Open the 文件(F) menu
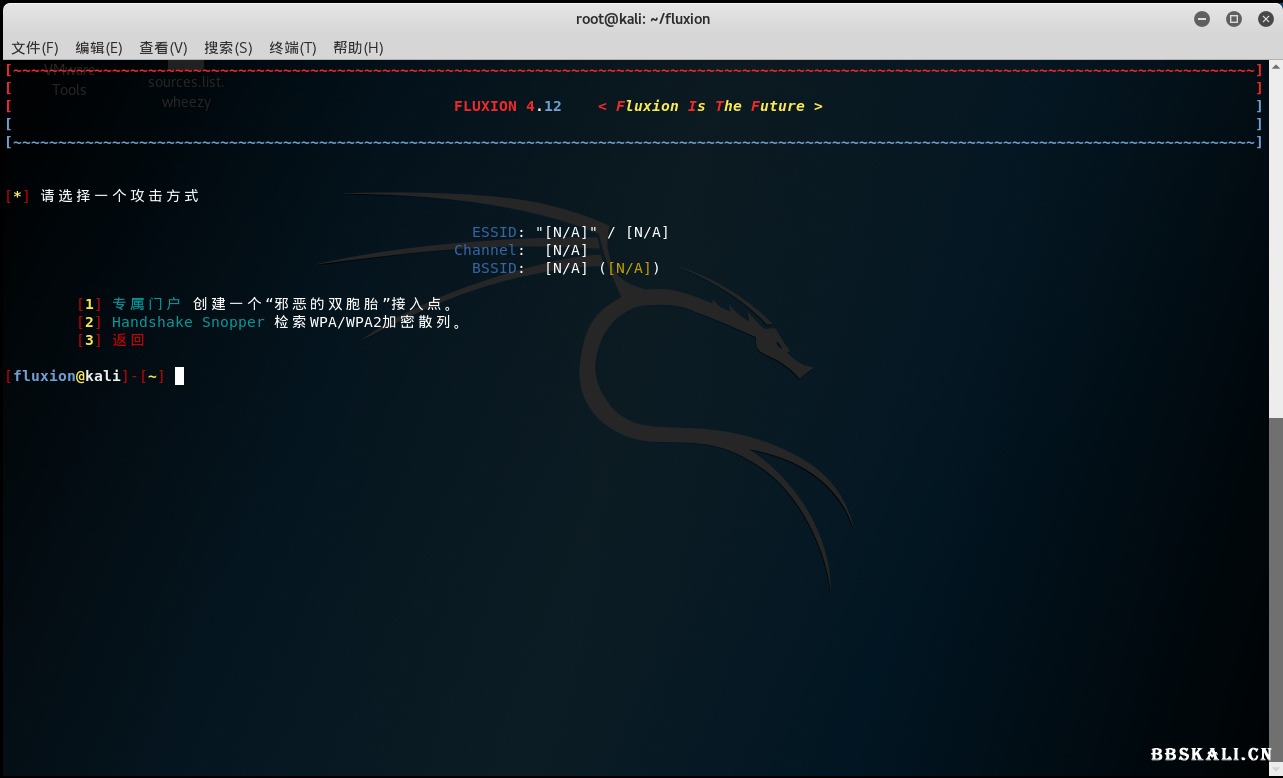 pos(35,48)
